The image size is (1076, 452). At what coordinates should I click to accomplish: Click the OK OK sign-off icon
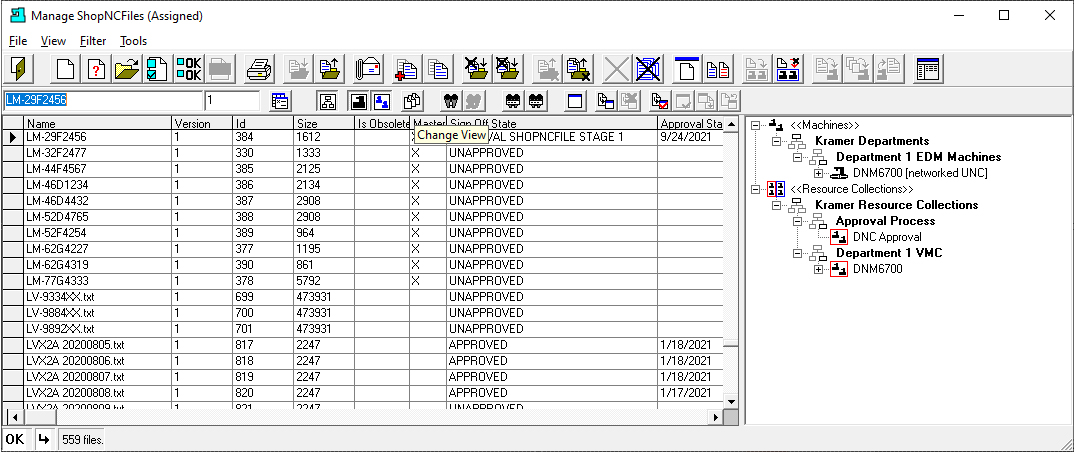[x=188, y=69]
